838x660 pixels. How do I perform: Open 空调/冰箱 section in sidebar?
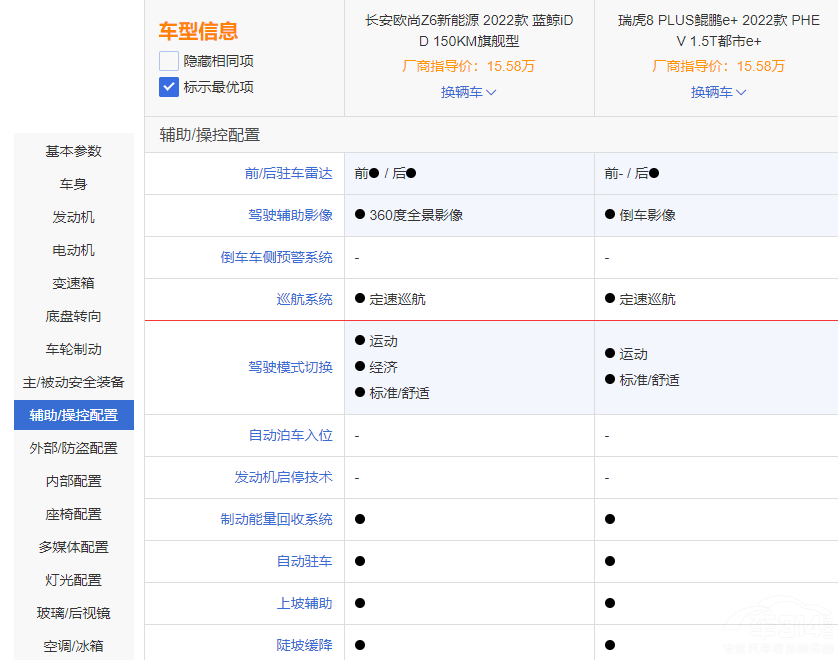pyautogui.click(x=73, y=646)
